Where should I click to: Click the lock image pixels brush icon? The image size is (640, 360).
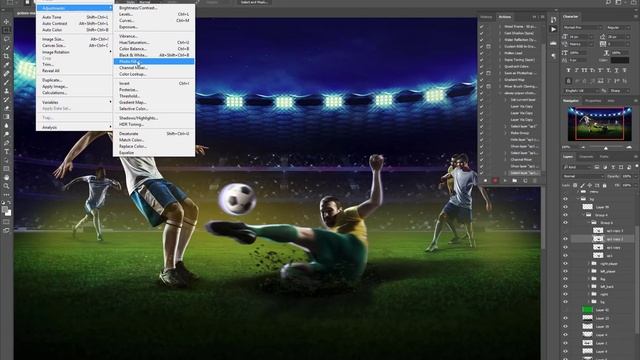[582, 185]
